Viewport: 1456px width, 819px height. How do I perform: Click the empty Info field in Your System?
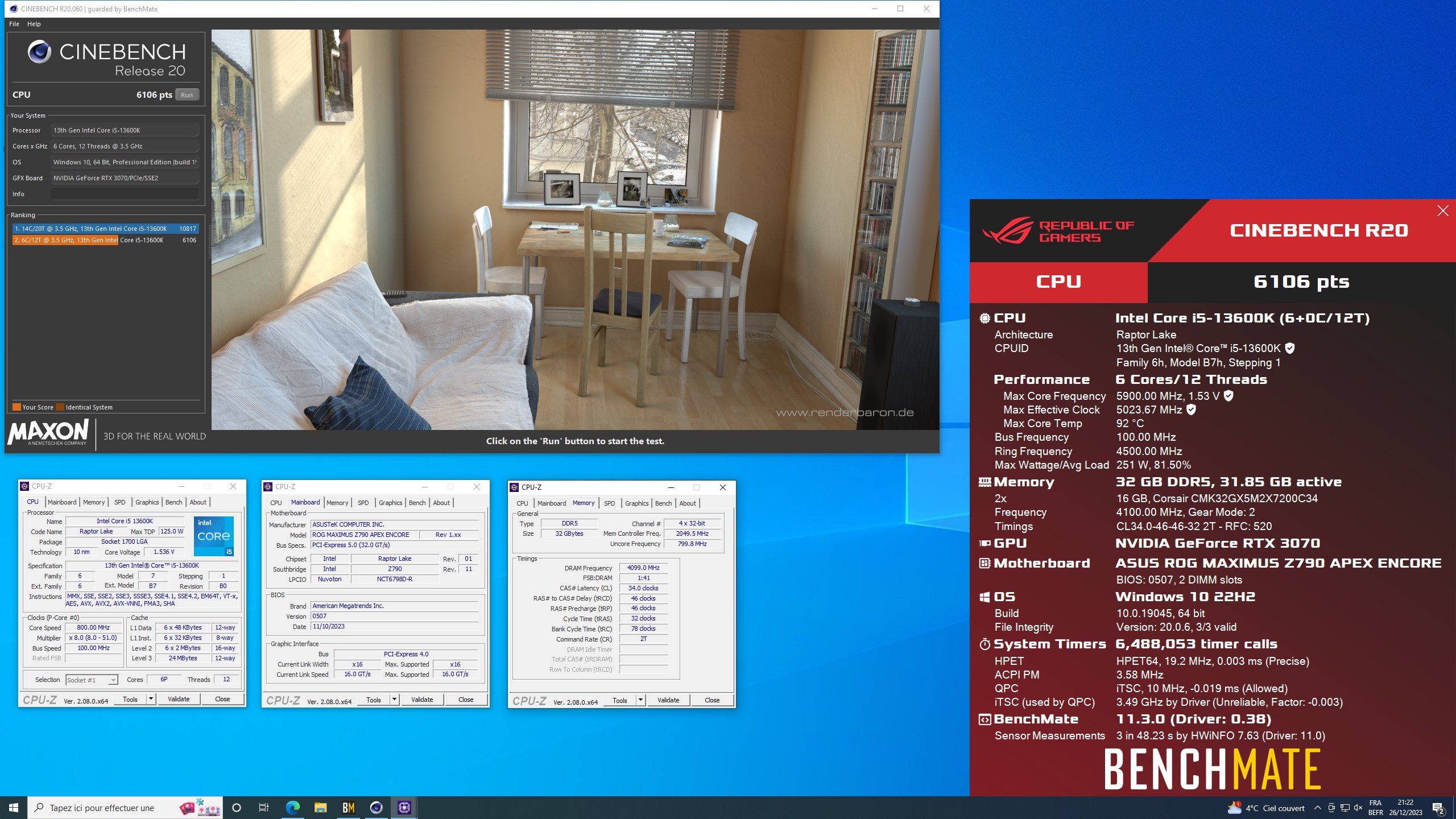pyautogui.click(x=125, y=194)
